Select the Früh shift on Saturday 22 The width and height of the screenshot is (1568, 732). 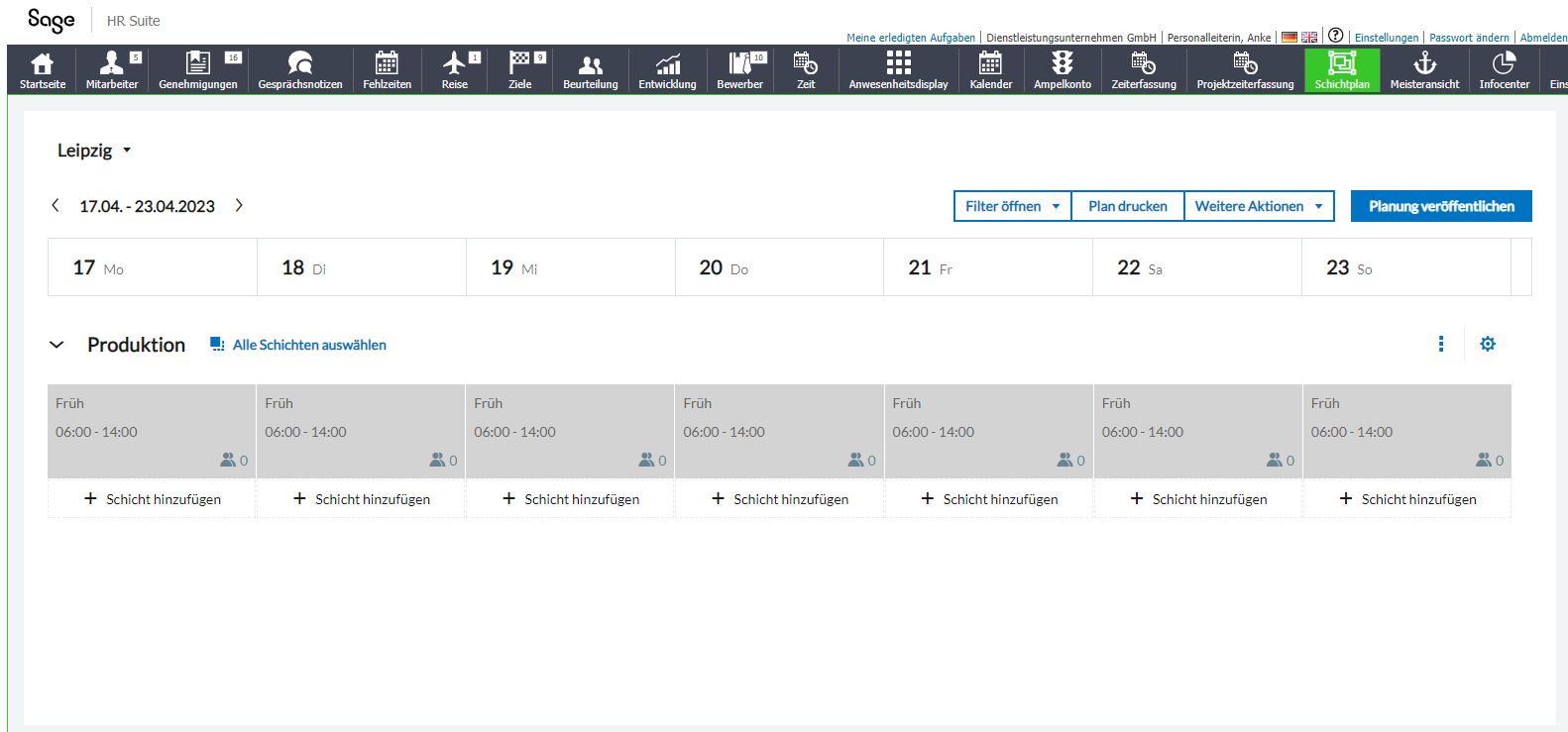click(1197, 431)
